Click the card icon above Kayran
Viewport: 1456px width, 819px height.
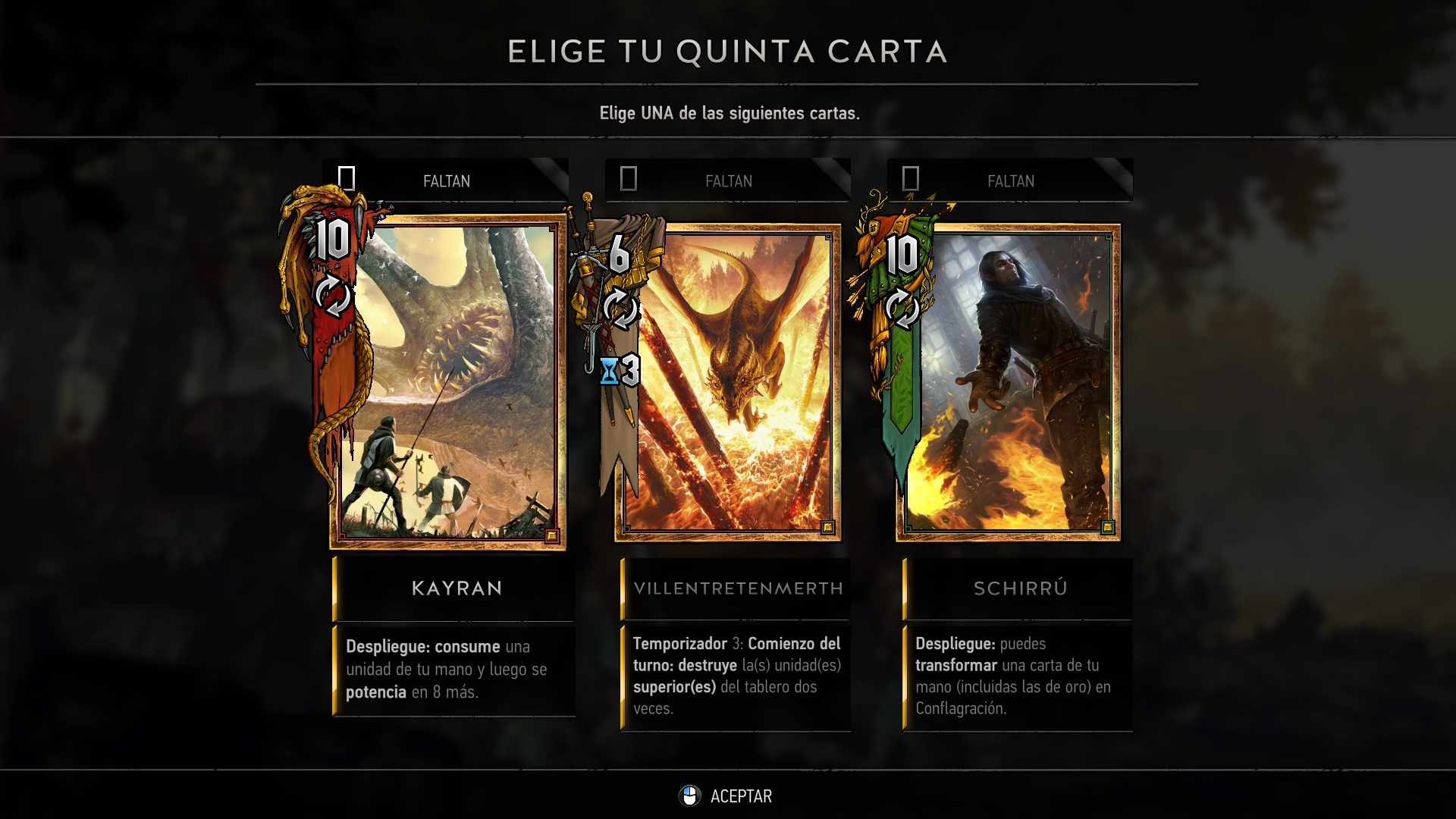[x=347, y=179]
